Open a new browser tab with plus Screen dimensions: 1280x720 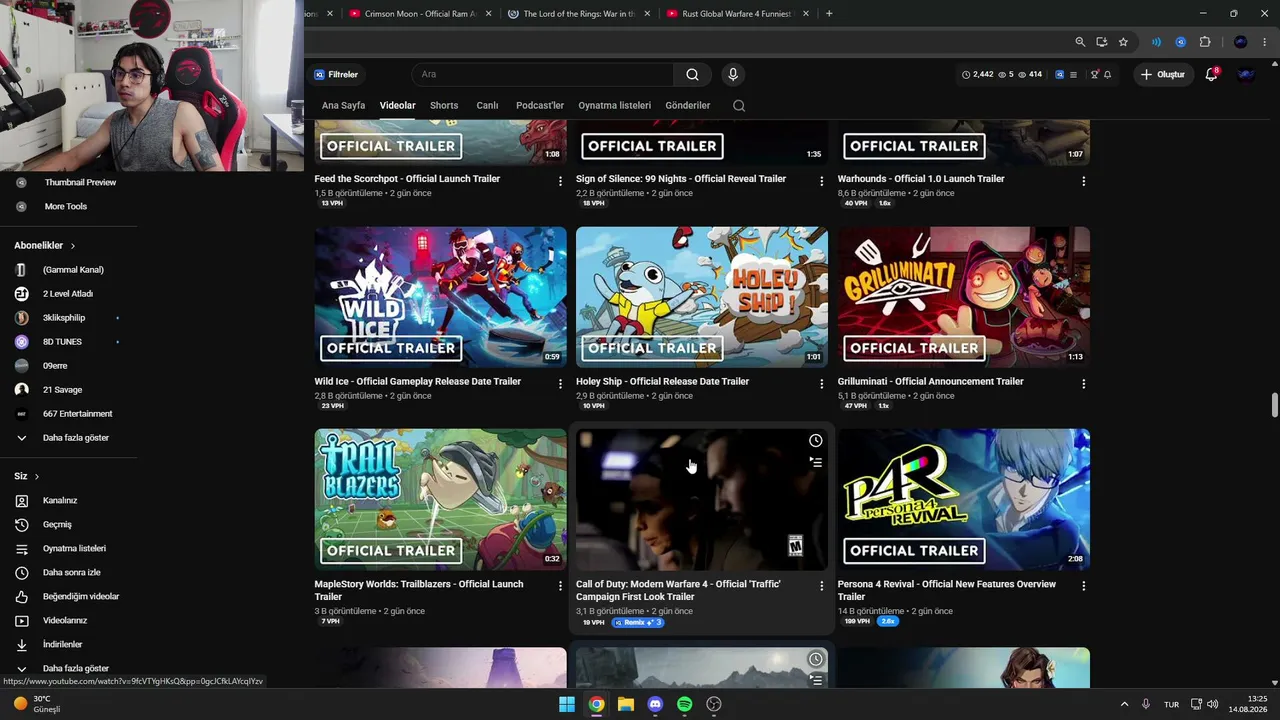[x=829, y=14]
